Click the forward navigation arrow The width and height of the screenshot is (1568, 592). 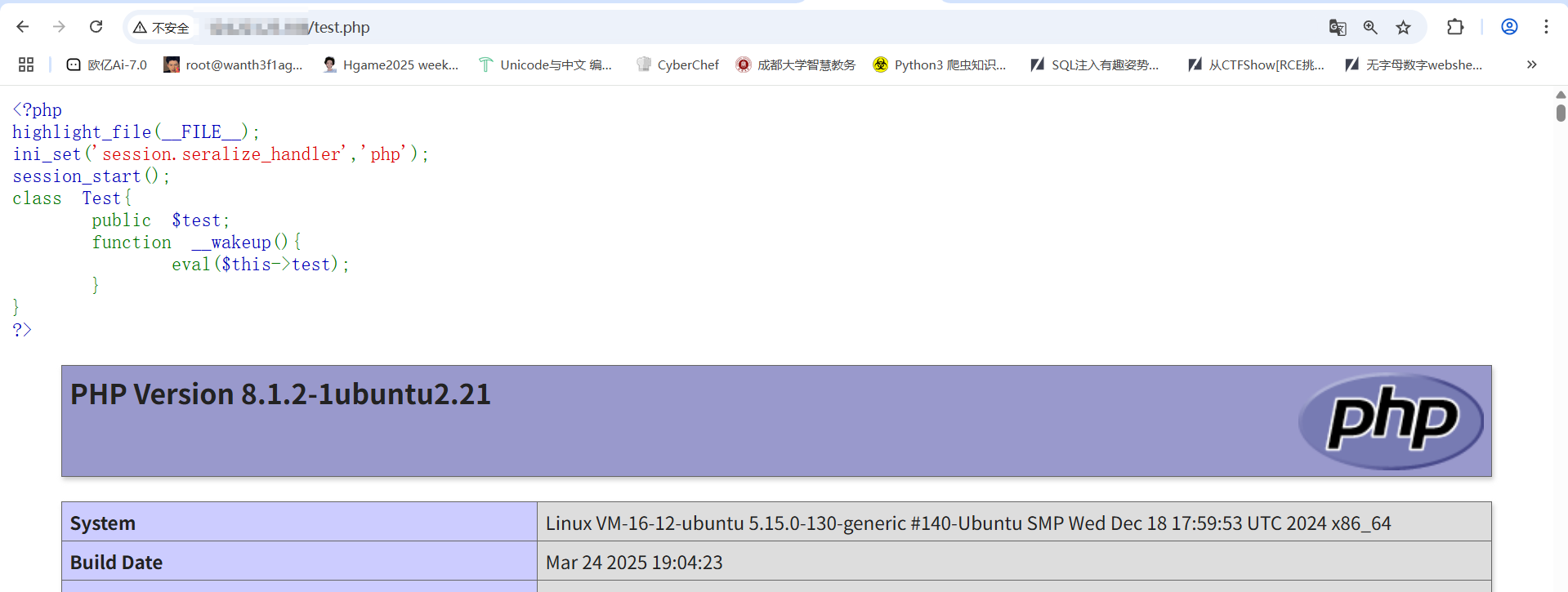coord(59,27)
